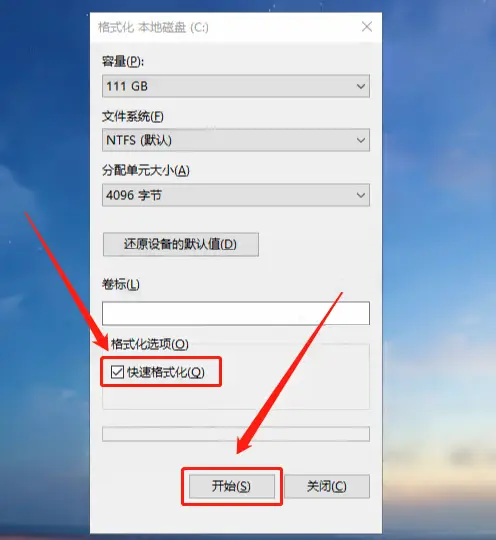496x540 pixels.
Task: Click into the 卷标 volume label text field
Action: (236, 313)
